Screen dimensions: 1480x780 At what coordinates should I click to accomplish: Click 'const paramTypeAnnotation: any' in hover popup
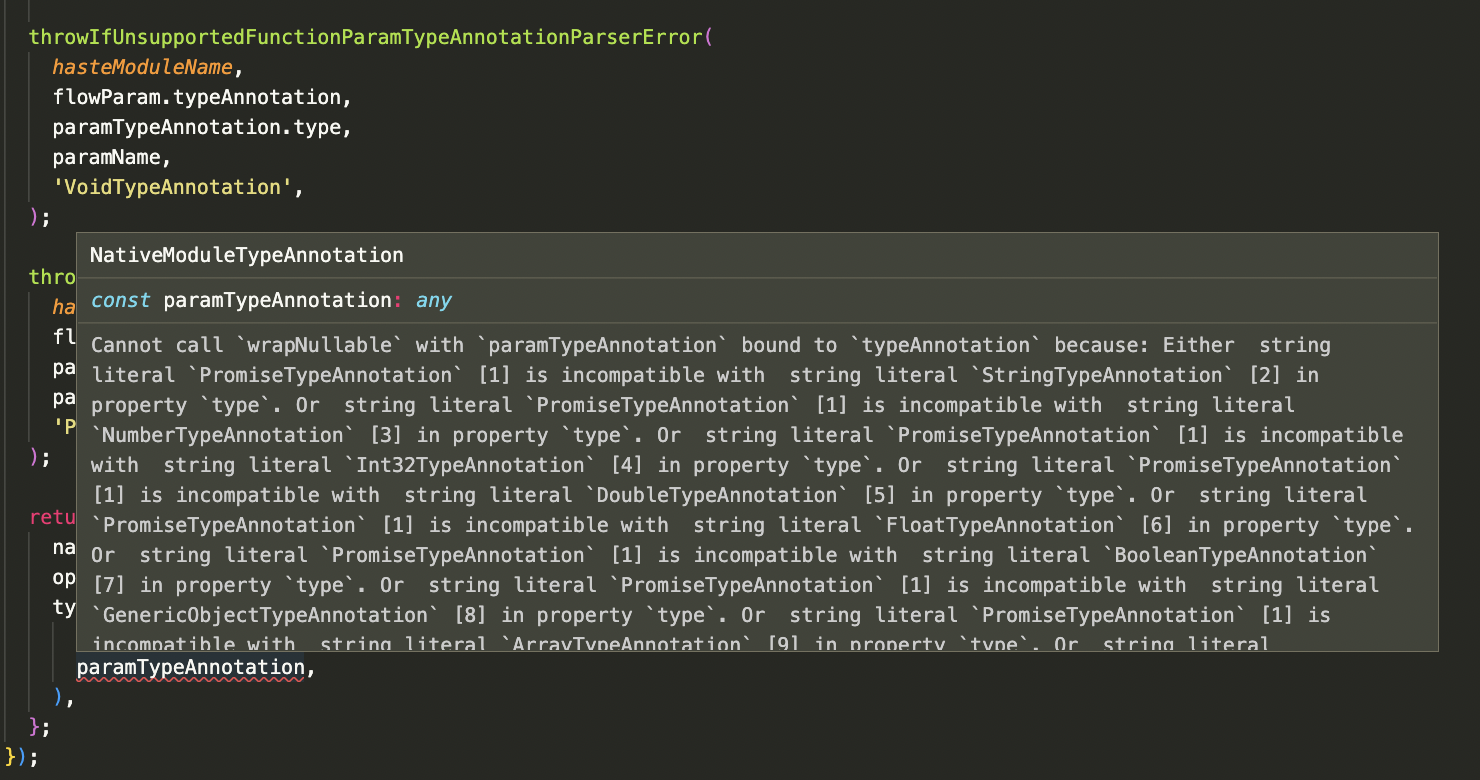pos(271,300)
